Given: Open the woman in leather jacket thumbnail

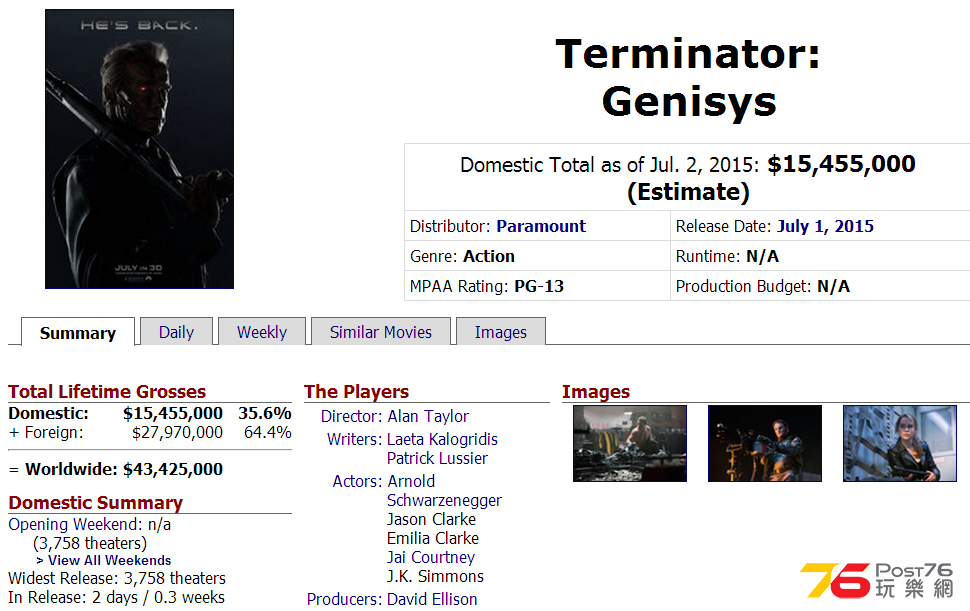Looking at the screenshot, I should (x=899, y=443).
